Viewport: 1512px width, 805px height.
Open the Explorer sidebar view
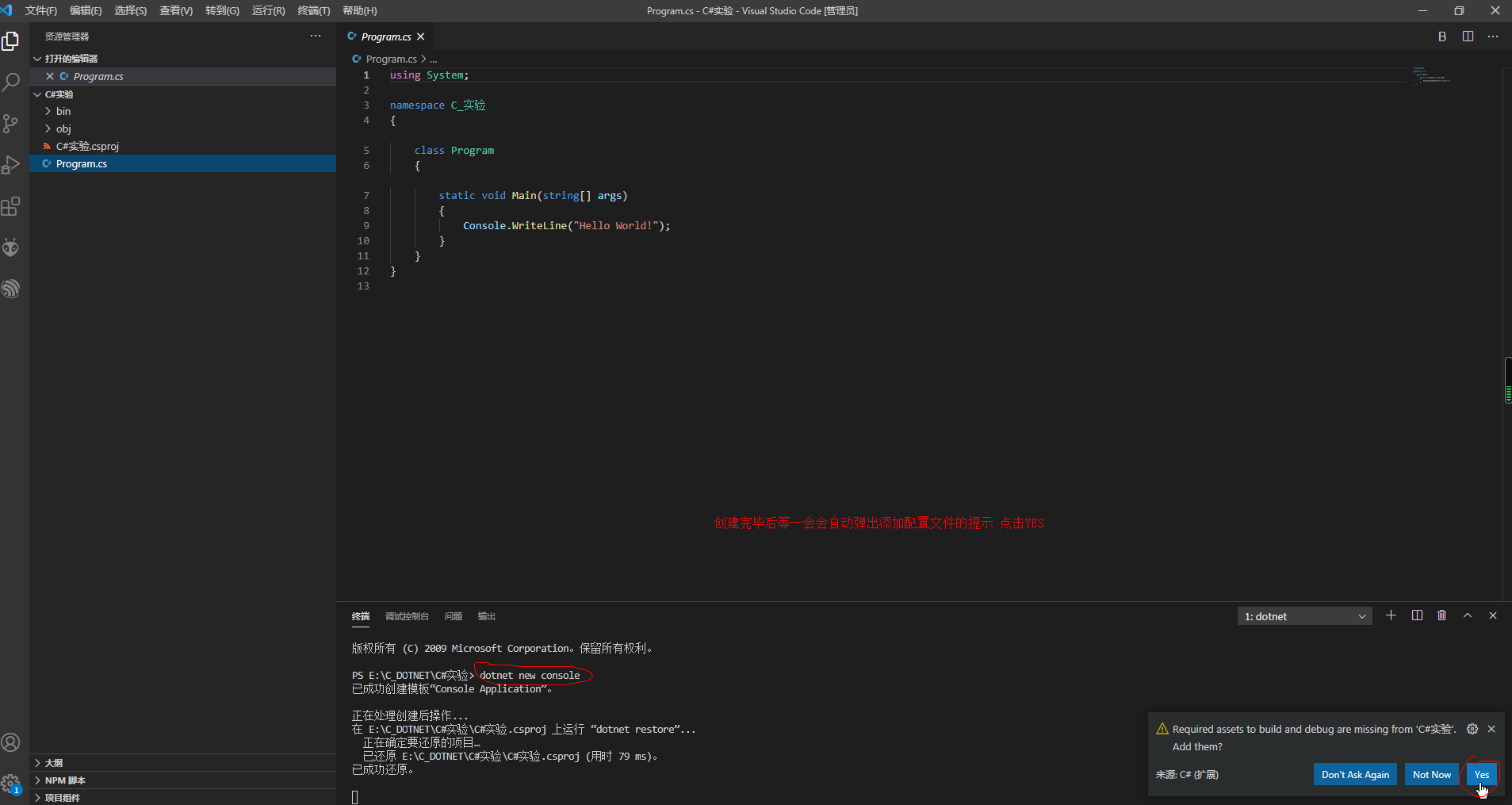click(12, 40)
